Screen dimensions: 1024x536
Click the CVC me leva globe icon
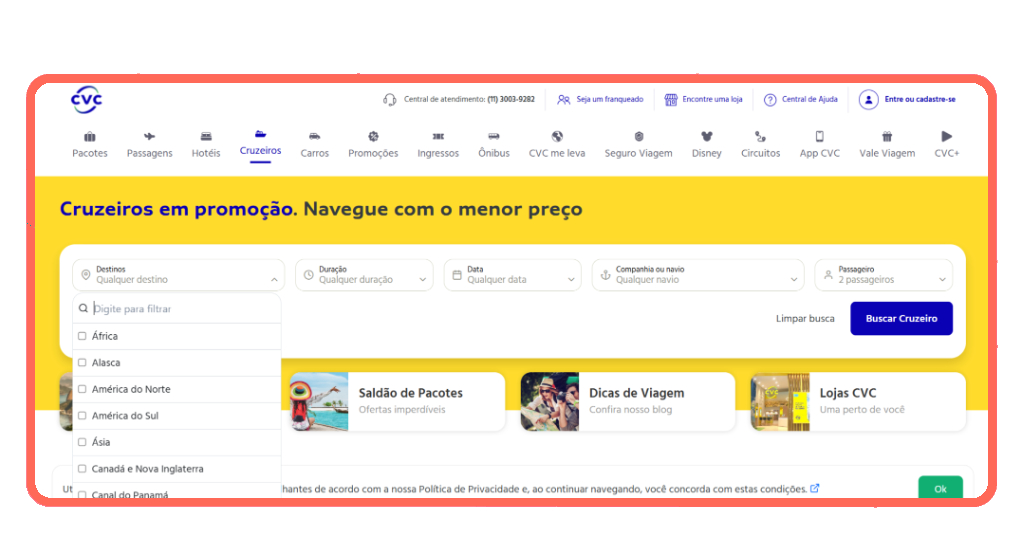coord(557,136)
